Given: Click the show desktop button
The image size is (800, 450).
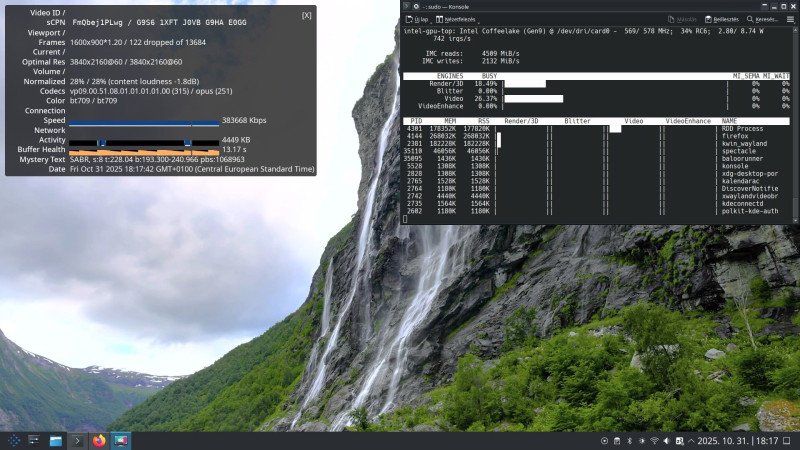Looking at the screenshot, I should tap(787, 441).
